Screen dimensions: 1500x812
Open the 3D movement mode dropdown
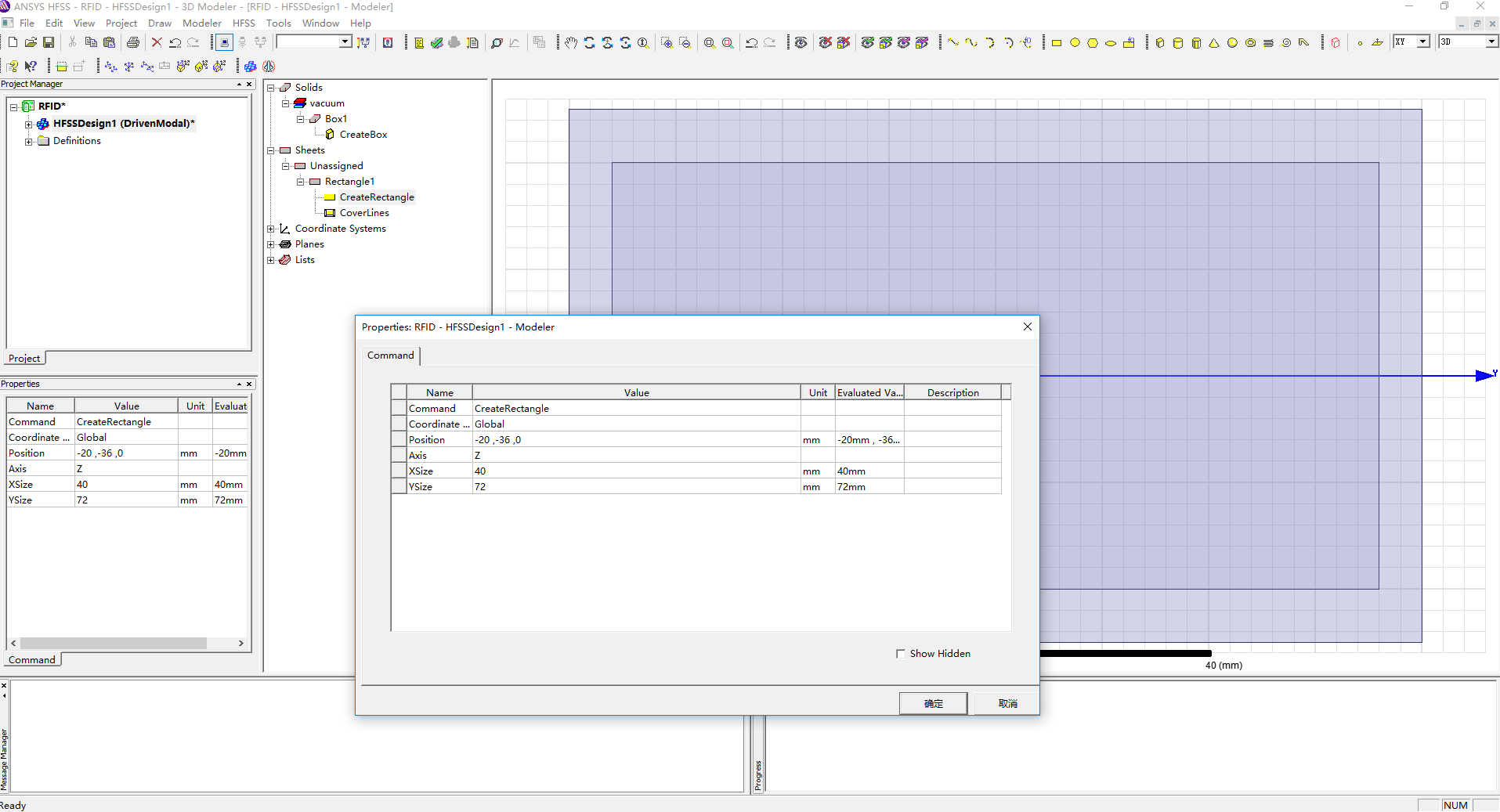click(1491, 42)
